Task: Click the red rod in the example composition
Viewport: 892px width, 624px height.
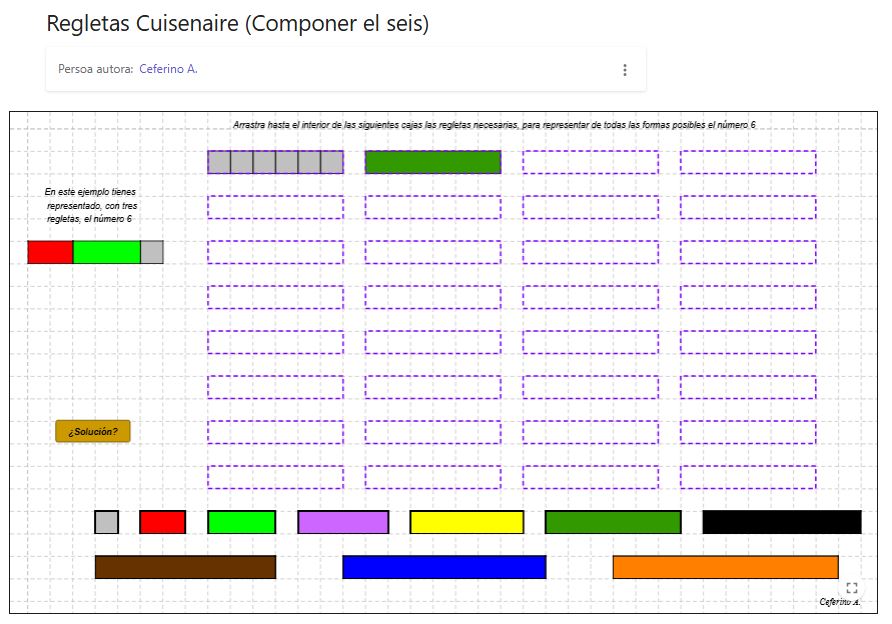Action: [48, 253]
